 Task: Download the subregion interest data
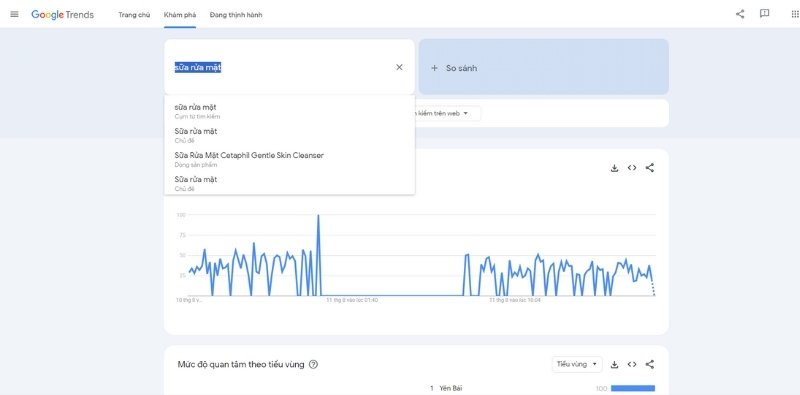pos(614,364)
